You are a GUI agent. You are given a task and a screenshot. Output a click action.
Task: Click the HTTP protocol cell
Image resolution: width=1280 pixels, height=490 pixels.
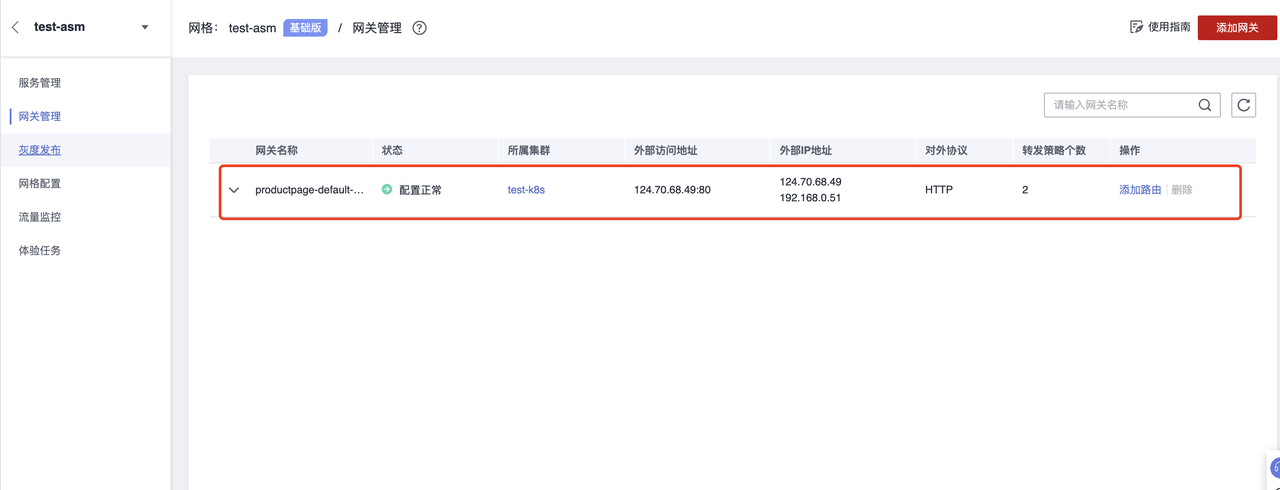pos(939,190)
